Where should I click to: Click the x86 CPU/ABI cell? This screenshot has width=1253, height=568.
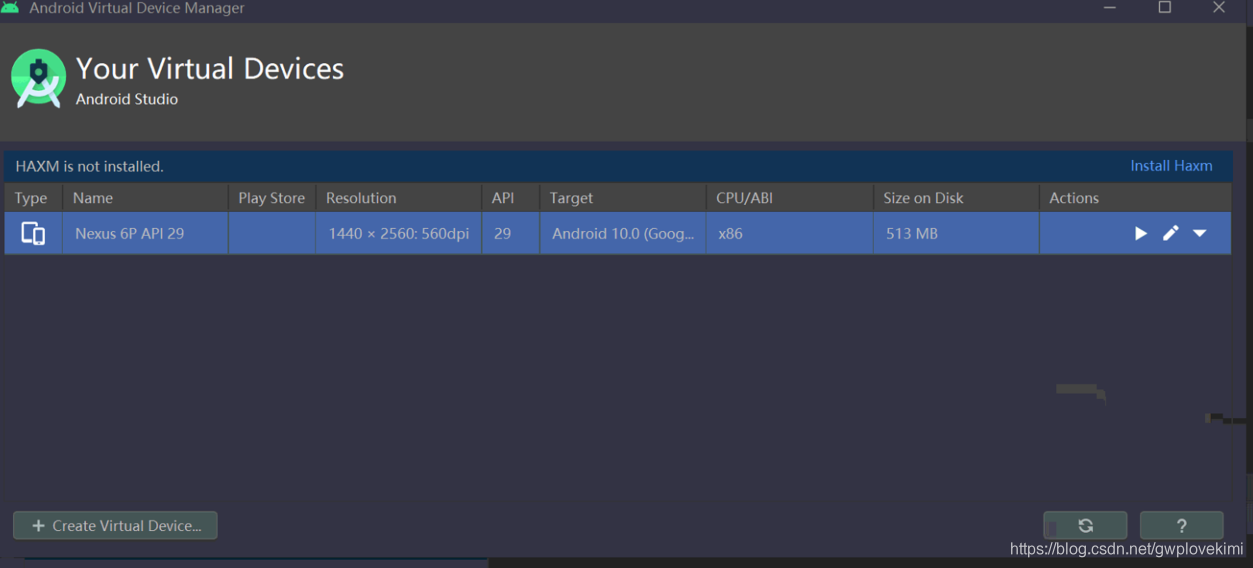coord(789,233)
